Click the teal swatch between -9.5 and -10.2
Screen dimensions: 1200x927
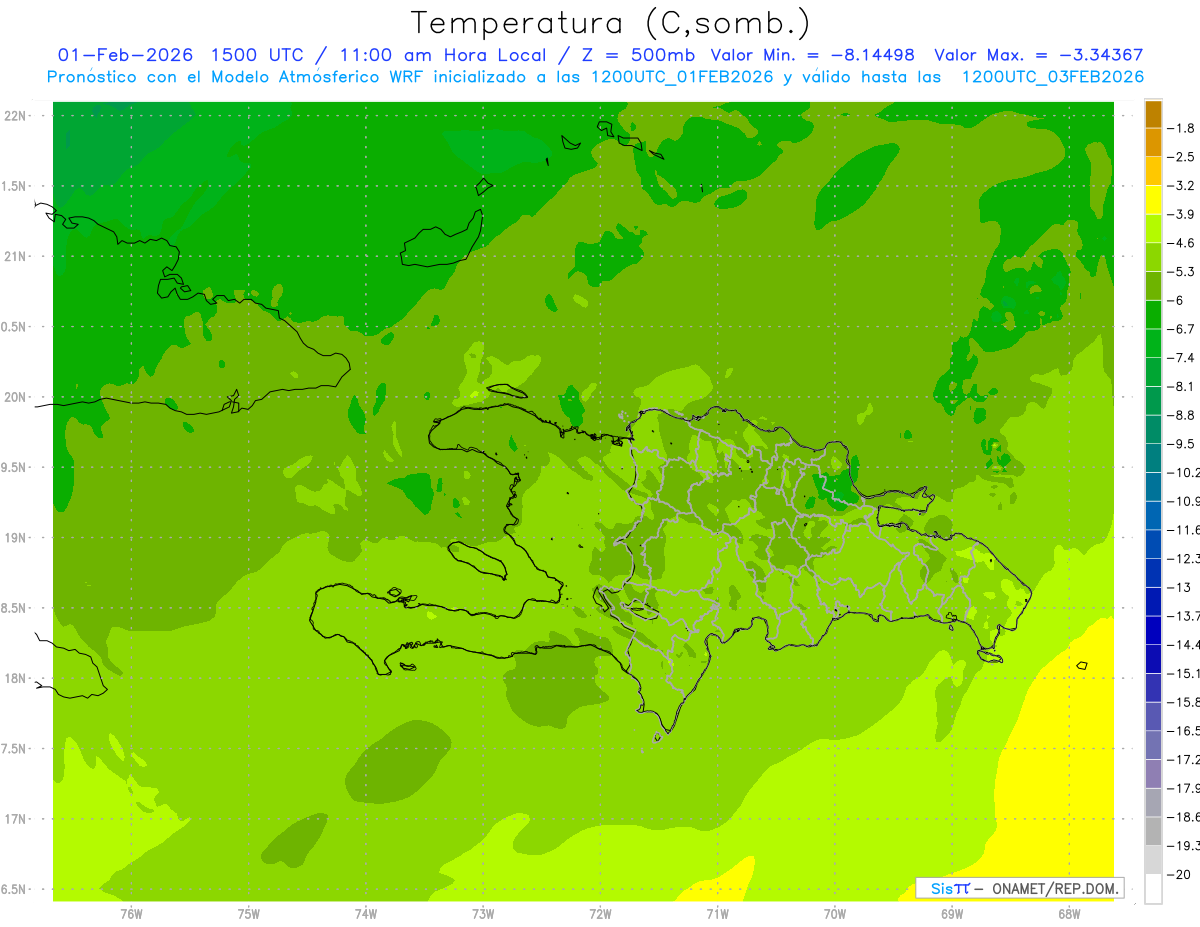1153,458
